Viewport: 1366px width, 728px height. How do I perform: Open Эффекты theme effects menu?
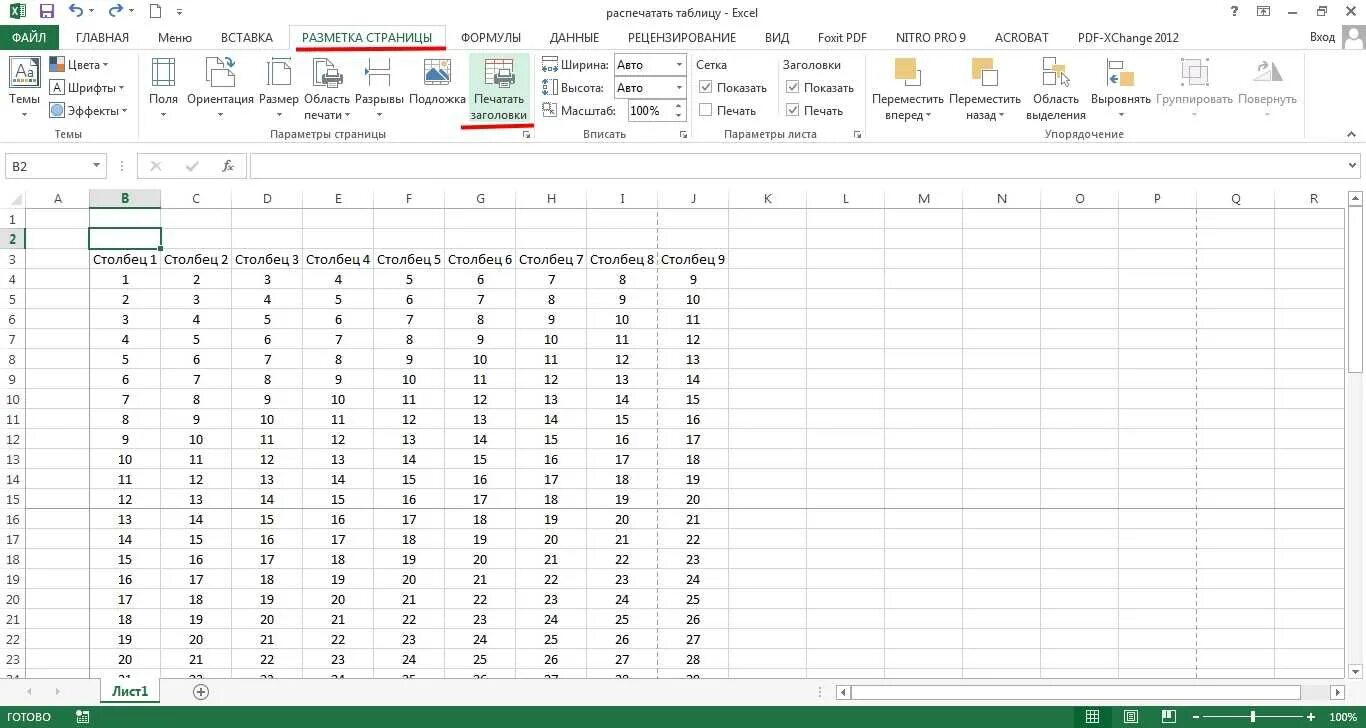tap(90, 111)
